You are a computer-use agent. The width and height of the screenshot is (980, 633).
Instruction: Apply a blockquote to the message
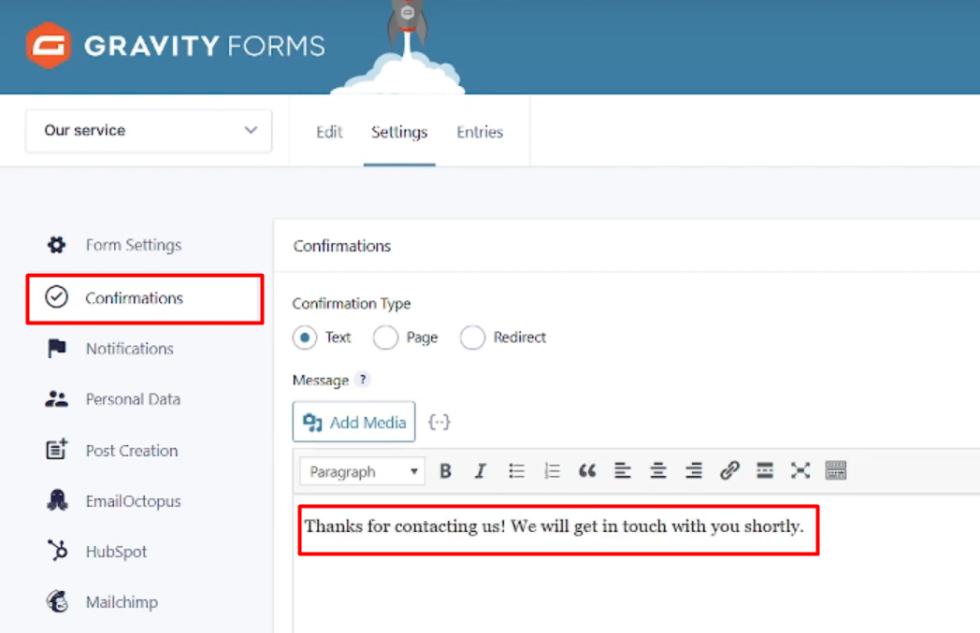pos(587,470)
